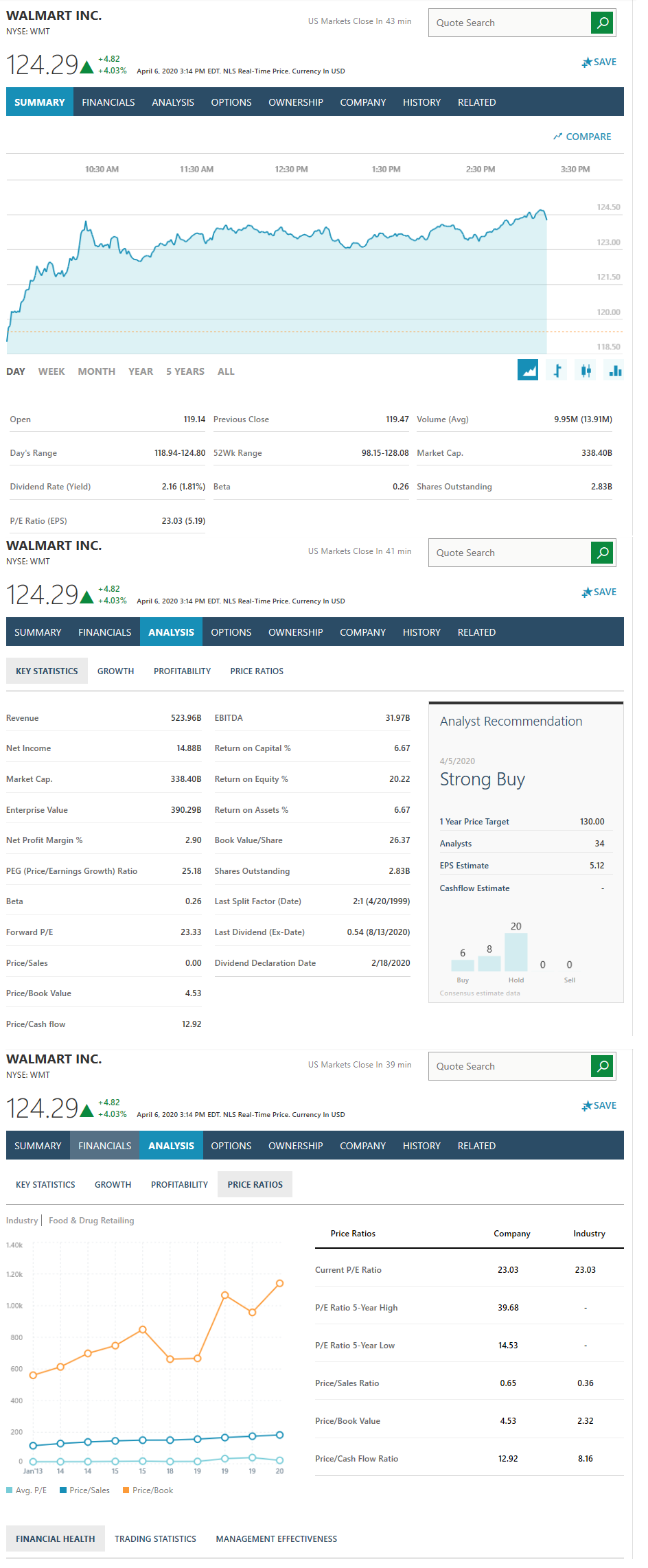Open COMPANY tab in Key Statistics view navbar
648x1568 pixels.
point(363,632)
